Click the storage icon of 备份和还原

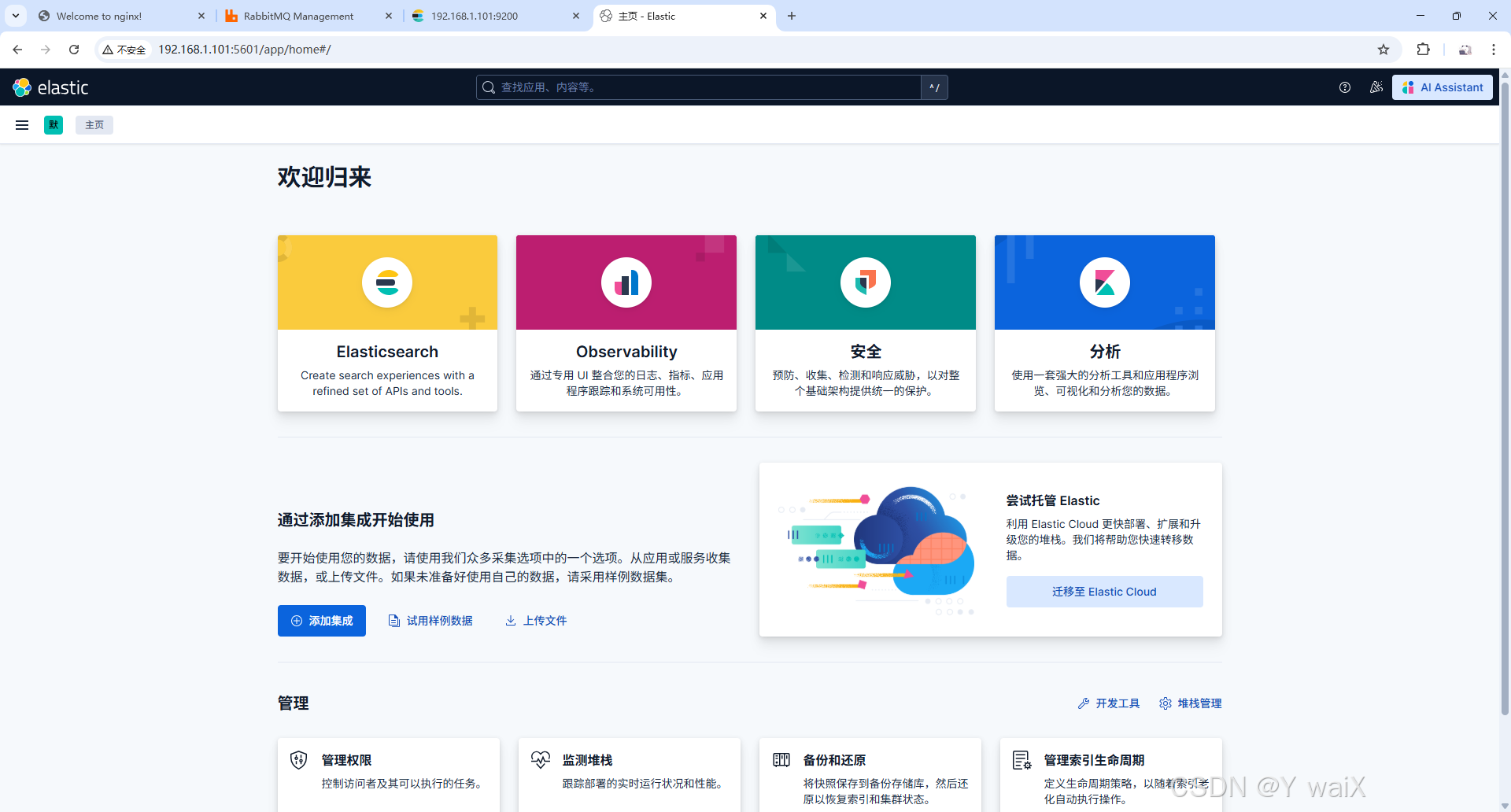click(781, 760)
